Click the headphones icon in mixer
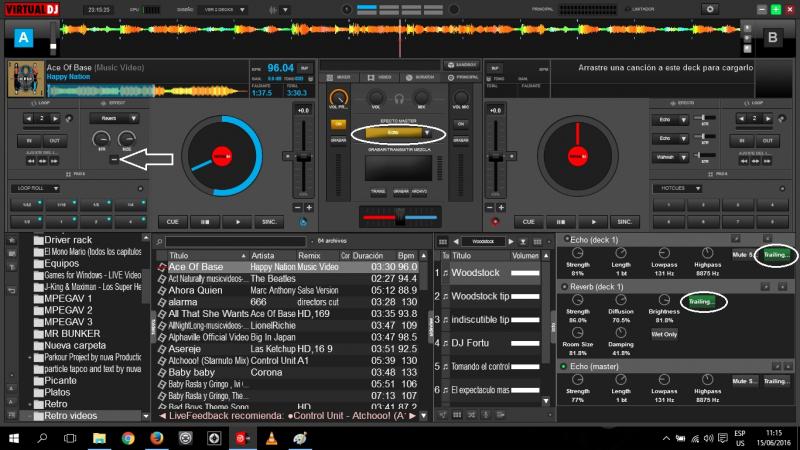Screen dimensions: 800x450 (399, 99)
